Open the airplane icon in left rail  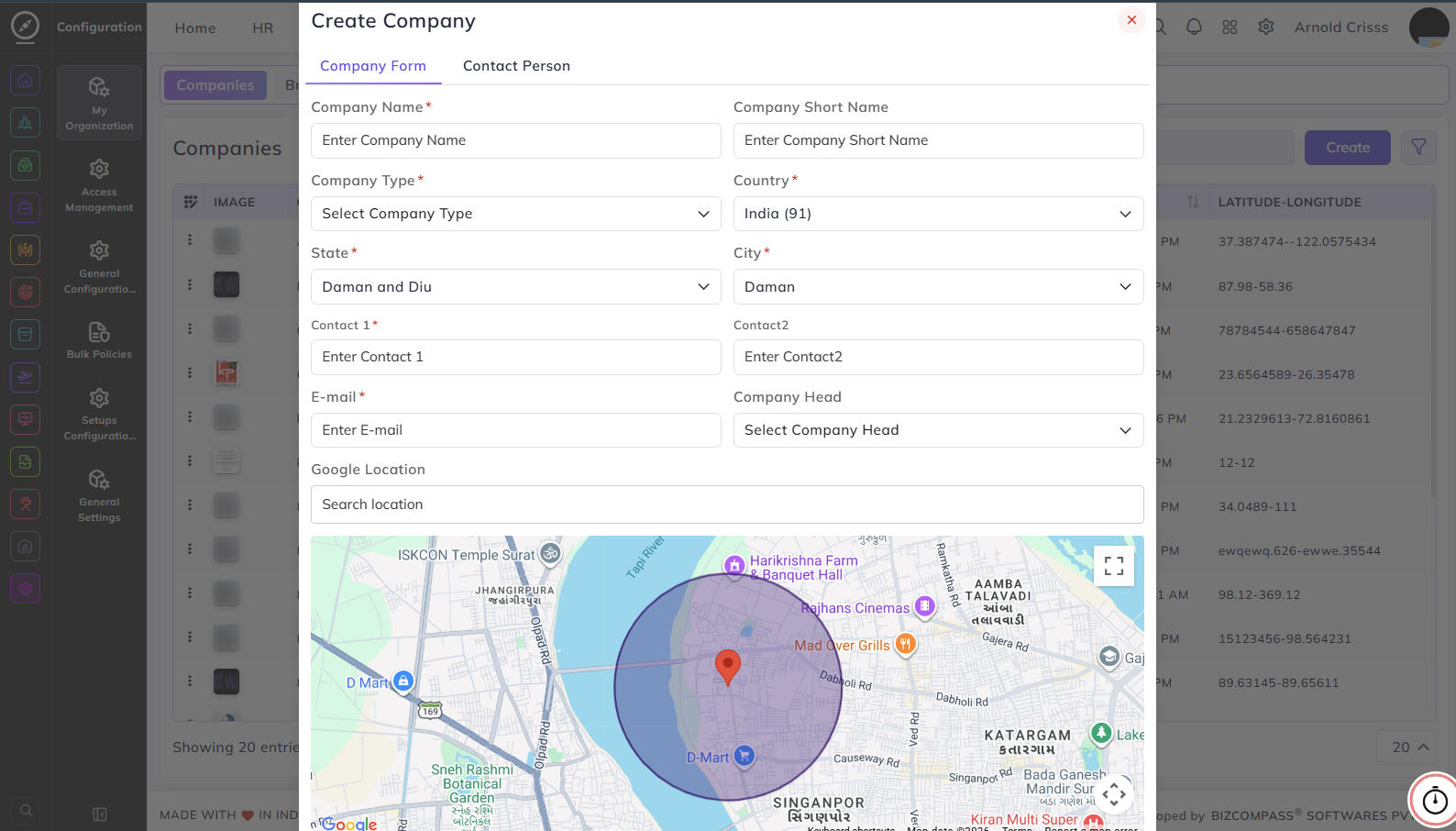click(x=26, y=376)
